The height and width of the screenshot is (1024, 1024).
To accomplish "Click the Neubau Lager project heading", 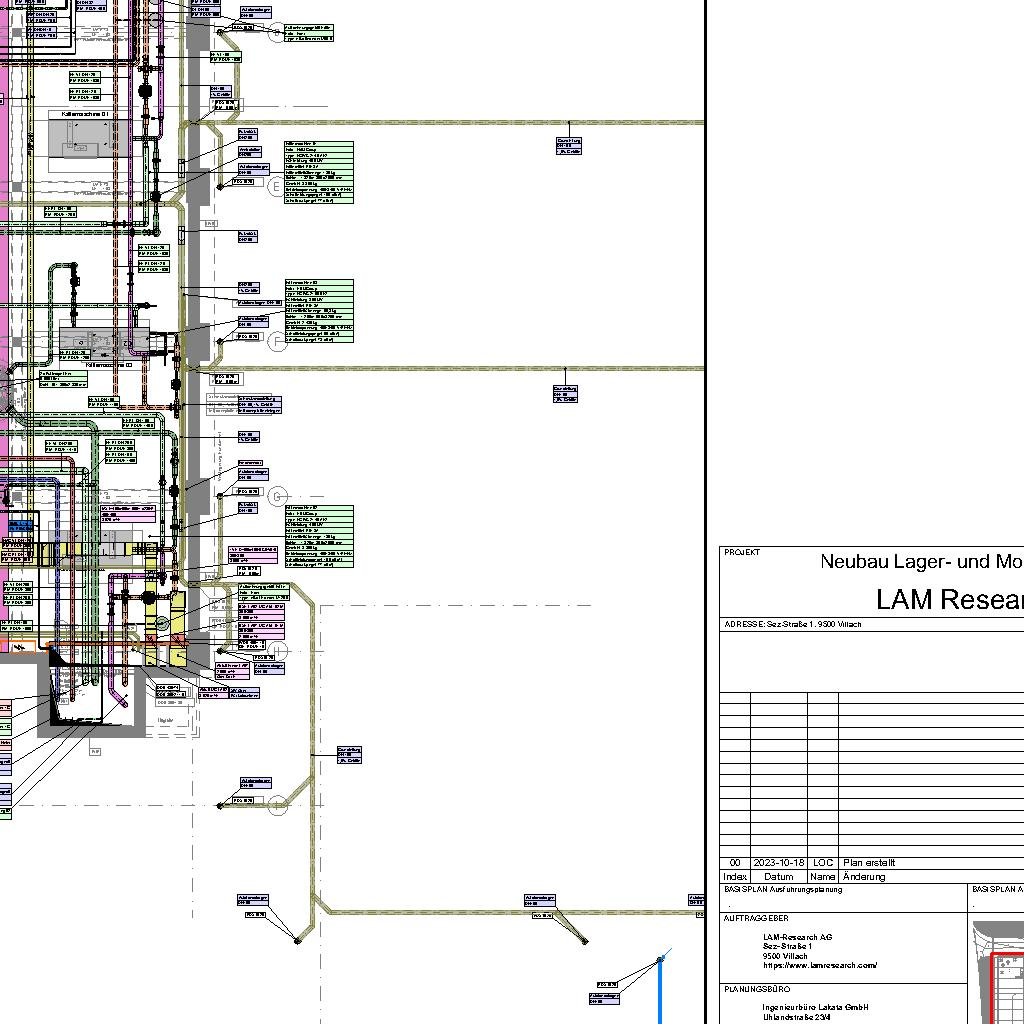I will [921, 562].
